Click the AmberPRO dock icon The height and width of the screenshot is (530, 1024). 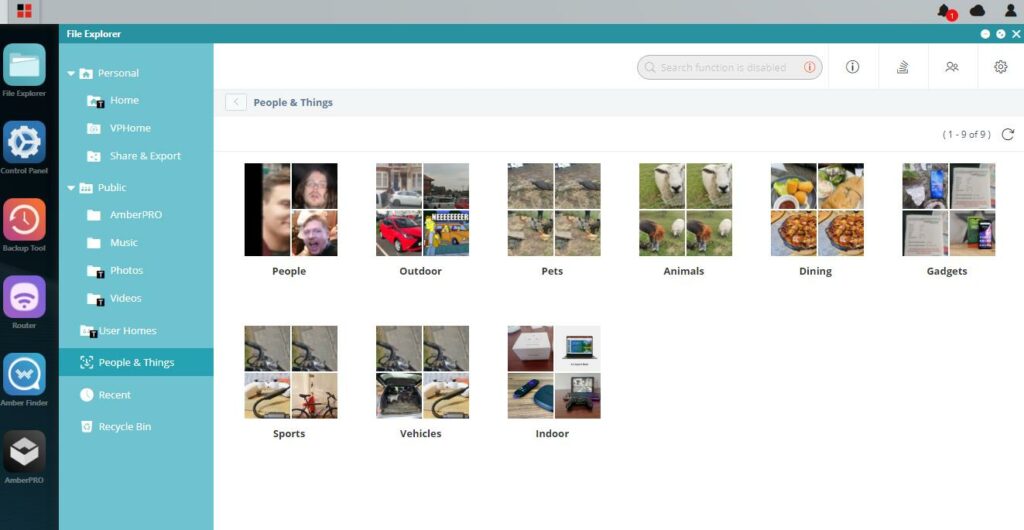(x=24, y=452)
